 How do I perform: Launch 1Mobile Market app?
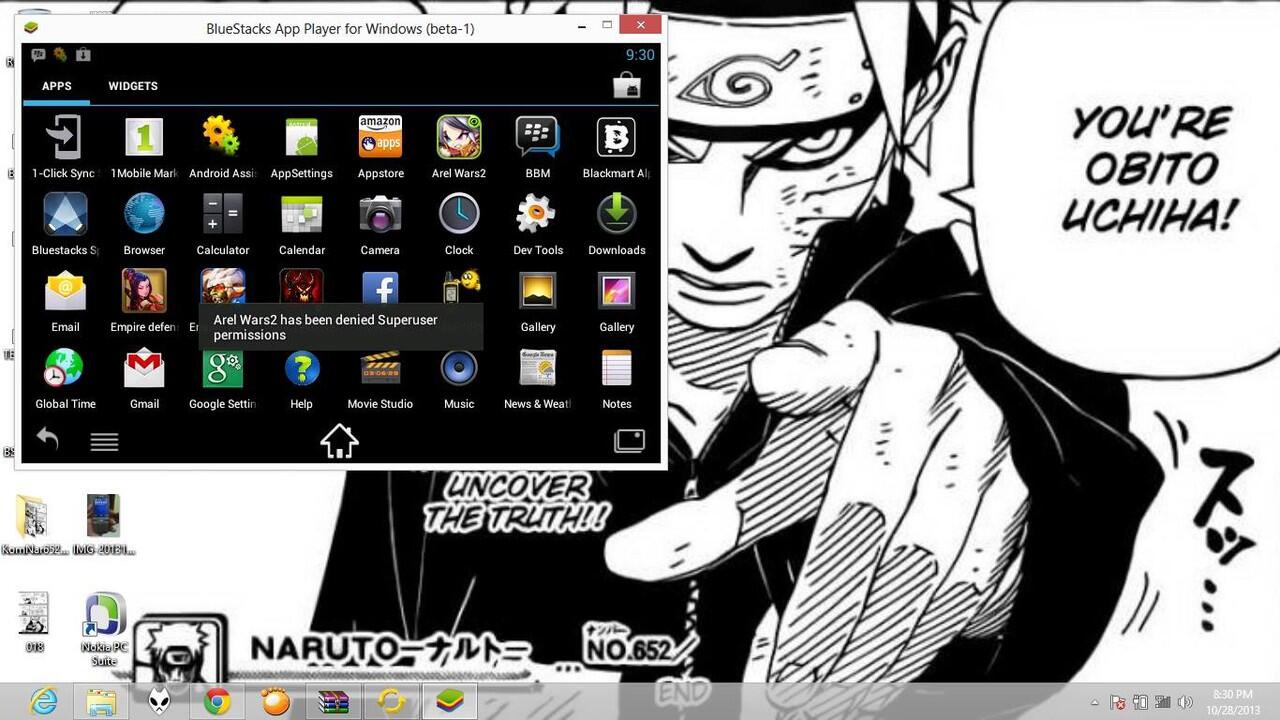pyautogui.click(x=144, y=137)
